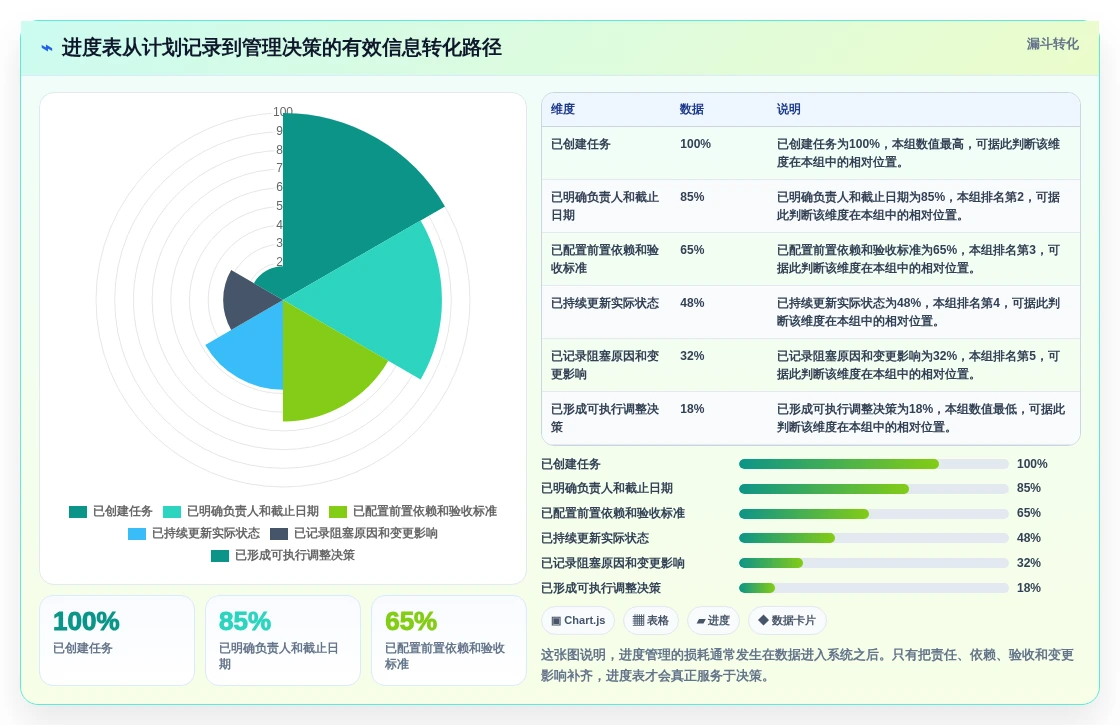Toggle legend swatch for 已配置前置依赖和验收标准
1120x725 pixels.
coord(338,511)
